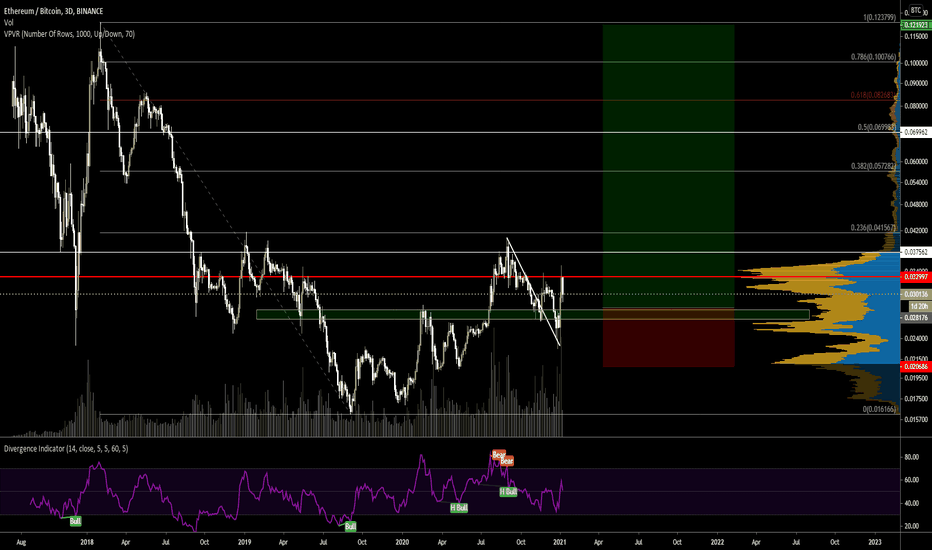The image size is (932, 550).
Task: Click the 1d 20h bar countdown label
Action: tap(919, 306)
